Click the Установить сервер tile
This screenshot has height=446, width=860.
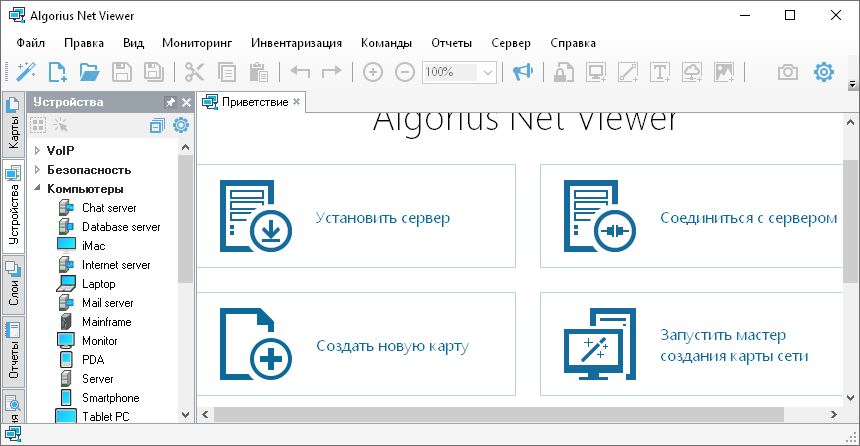[x=356, y=217]
